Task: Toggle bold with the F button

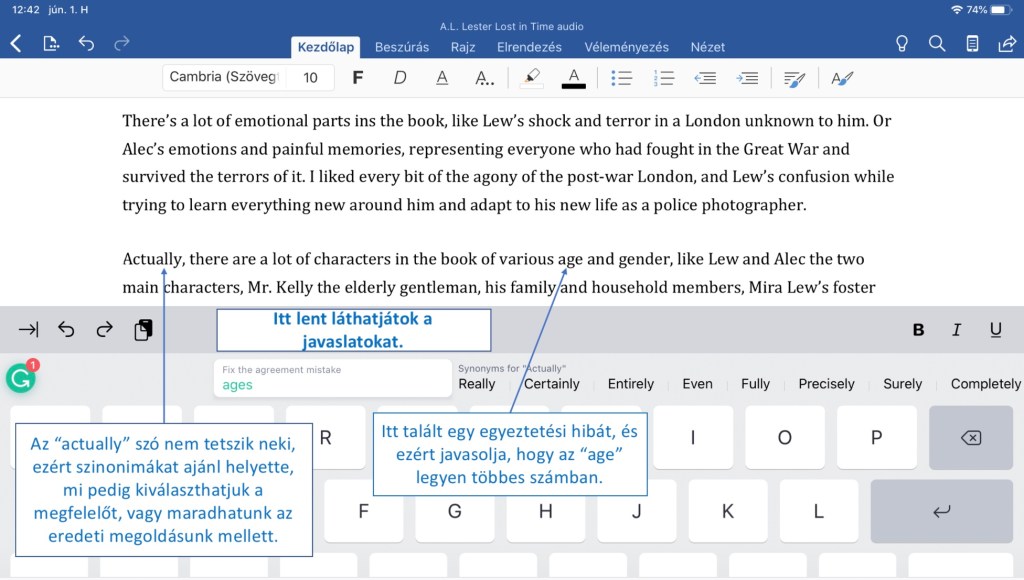Action: (x=357, y=78)
